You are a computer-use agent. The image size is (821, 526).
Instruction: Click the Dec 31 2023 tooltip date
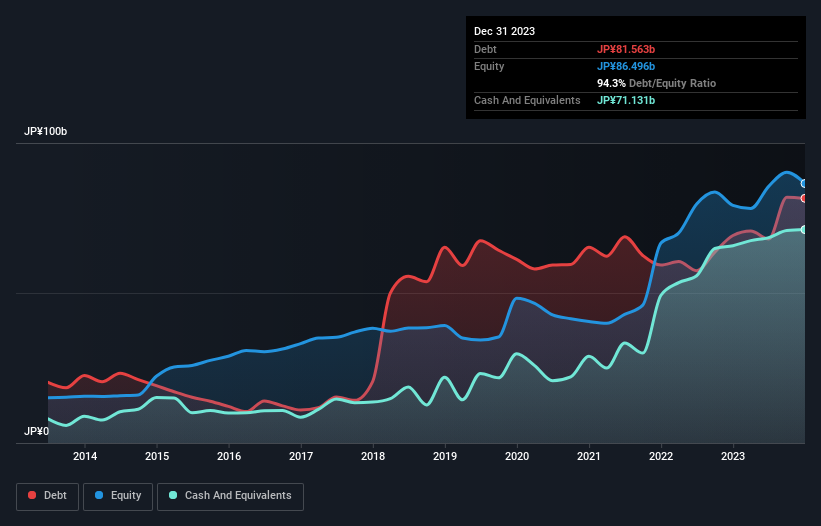tap(504, 31)
